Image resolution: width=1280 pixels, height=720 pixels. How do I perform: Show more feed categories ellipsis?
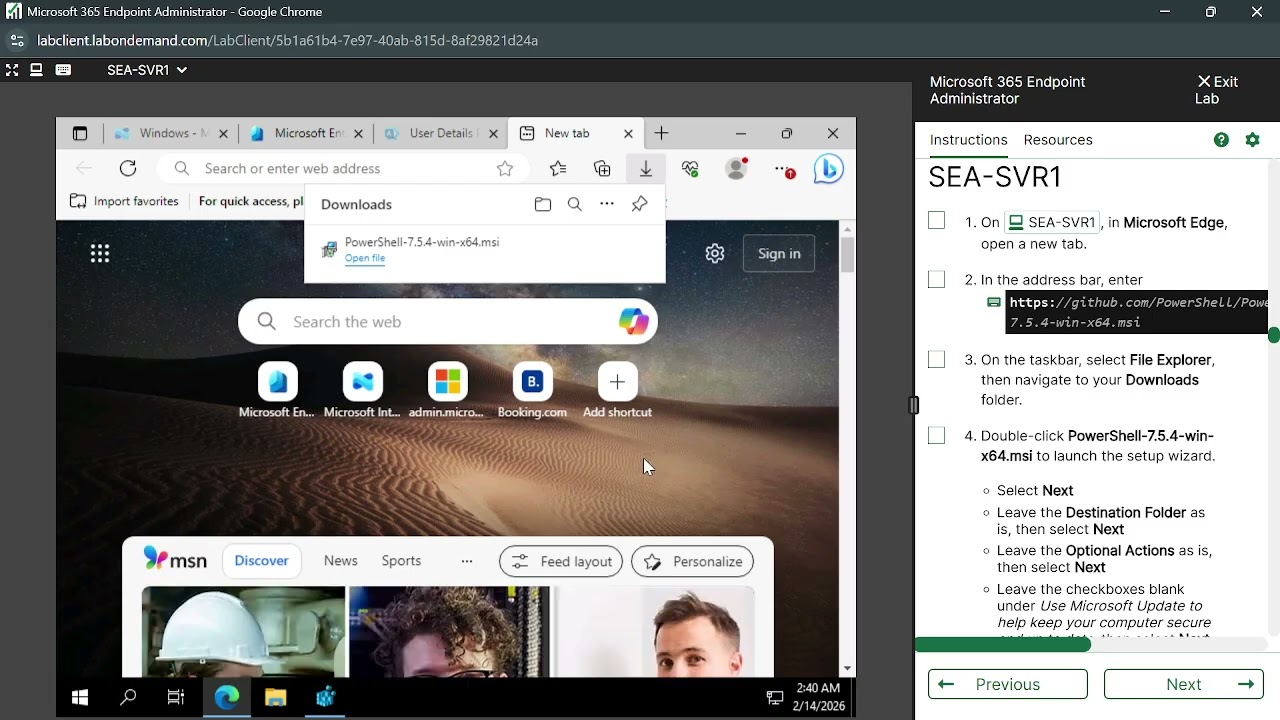466,561
